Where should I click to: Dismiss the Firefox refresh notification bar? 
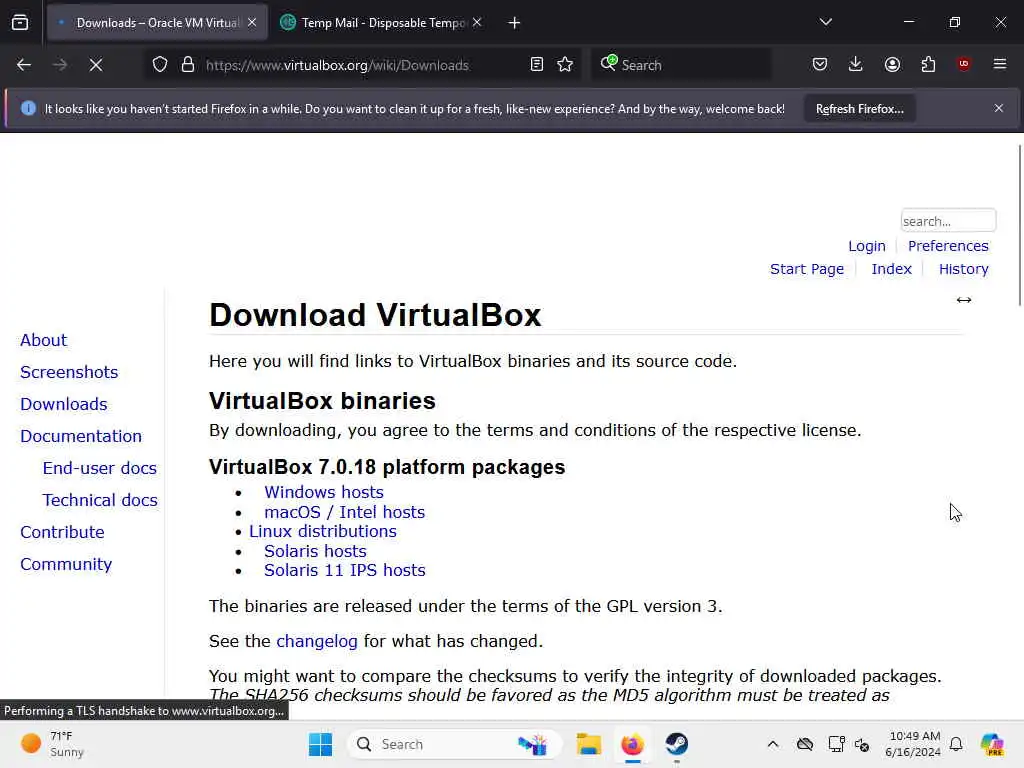[x=999, y=108]
